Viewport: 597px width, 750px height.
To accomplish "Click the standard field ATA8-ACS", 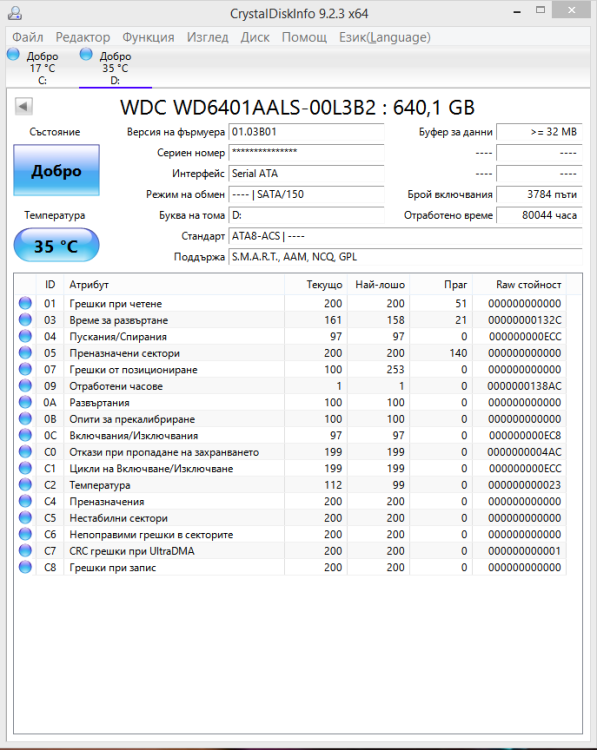I will point(405,236).
